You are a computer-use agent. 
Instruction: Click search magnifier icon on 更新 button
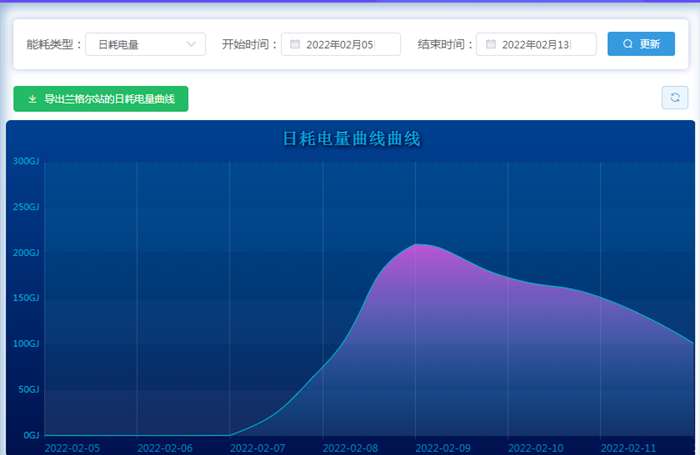click(x=628, y=44)
